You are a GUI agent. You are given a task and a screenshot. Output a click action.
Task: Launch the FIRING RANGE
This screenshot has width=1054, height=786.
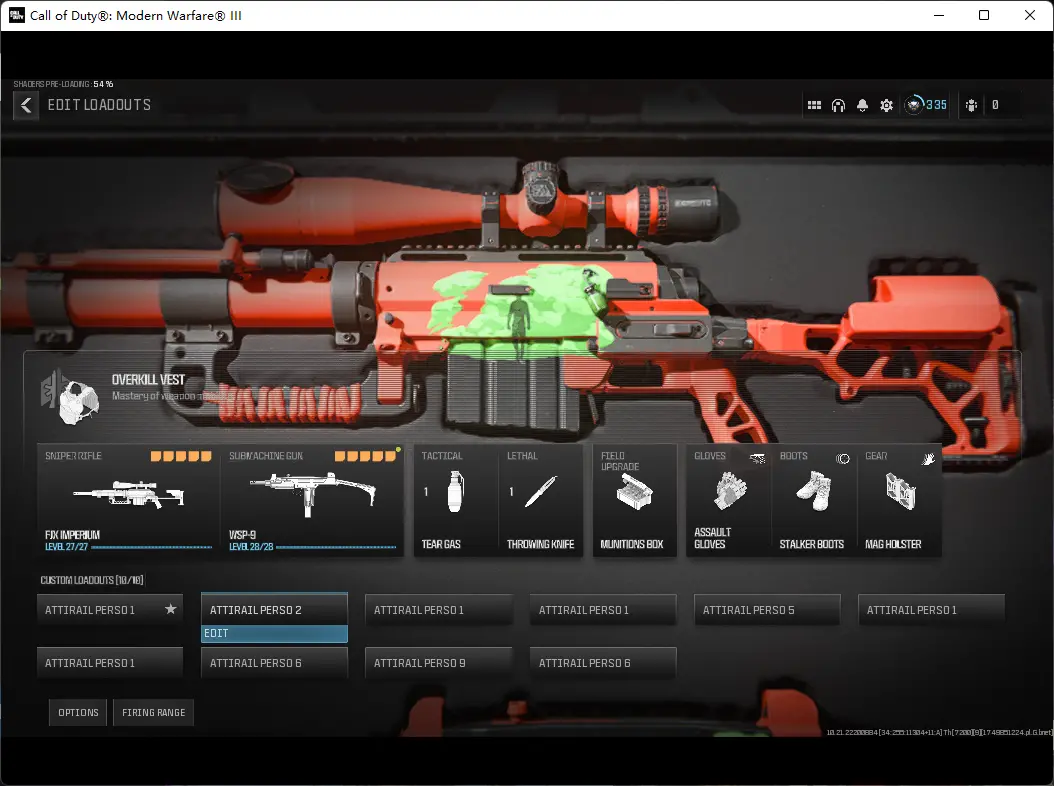click(153, 713)
